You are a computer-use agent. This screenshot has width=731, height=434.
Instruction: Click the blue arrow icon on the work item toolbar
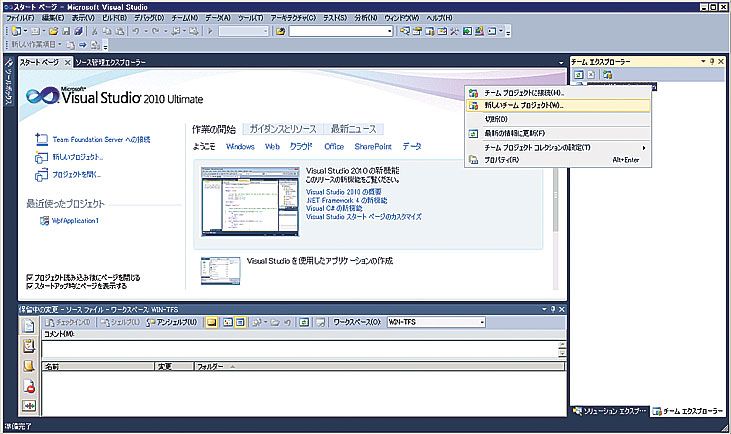coord(83,45)
